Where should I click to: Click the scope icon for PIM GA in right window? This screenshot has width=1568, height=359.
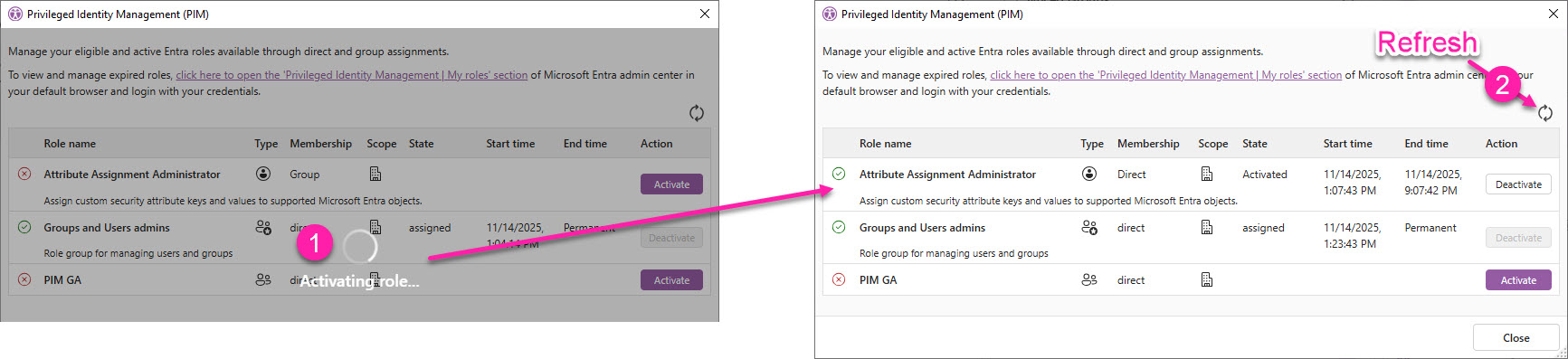pos(1207,279)
